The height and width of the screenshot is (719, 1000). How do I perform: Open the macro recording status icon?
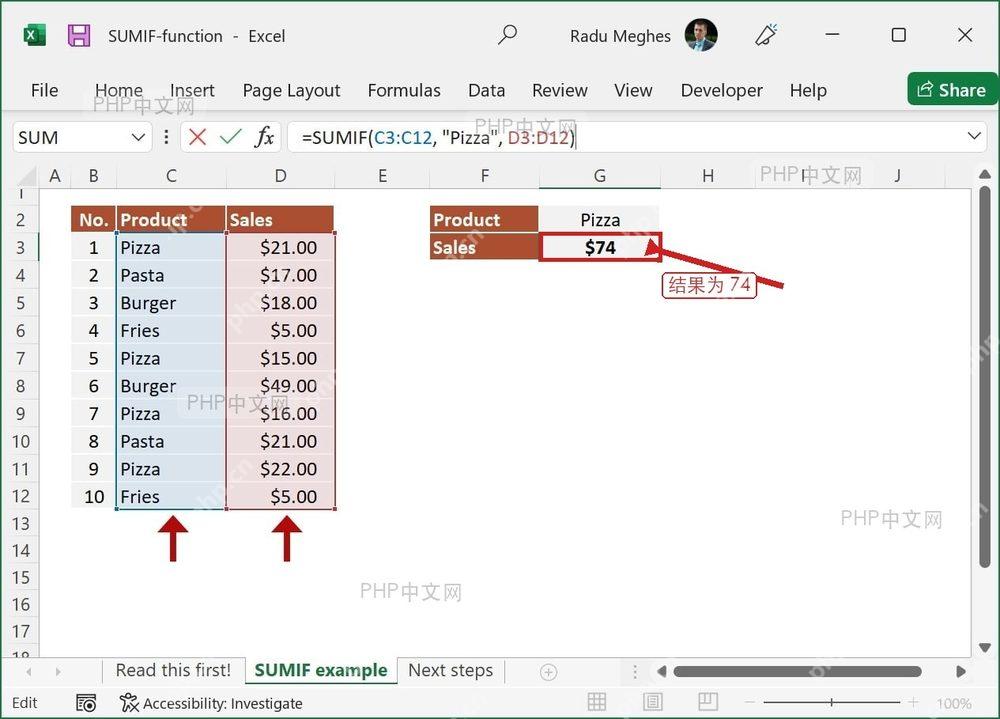coord(86,703)
